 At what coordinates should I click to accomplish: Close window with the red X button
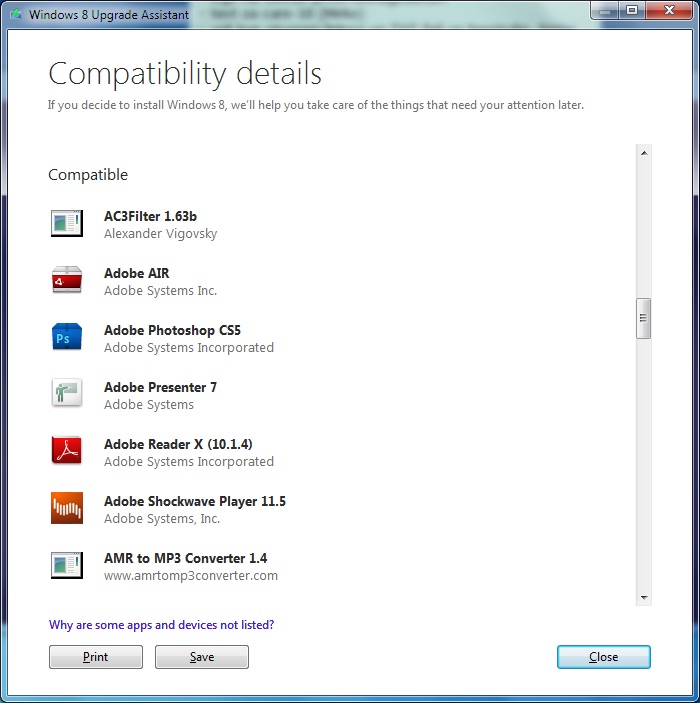669,11
